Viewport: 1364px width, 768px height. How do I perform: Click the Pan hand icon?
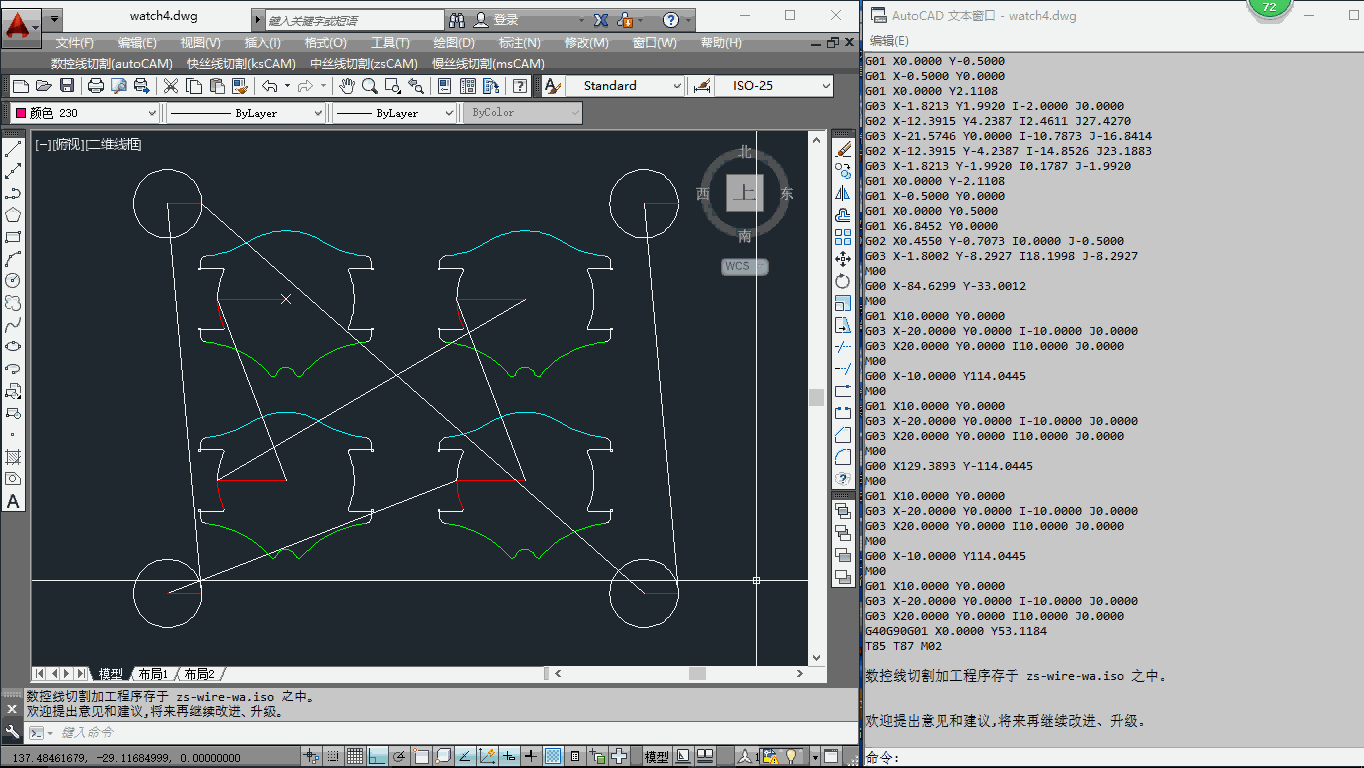(x=347, y=86)
